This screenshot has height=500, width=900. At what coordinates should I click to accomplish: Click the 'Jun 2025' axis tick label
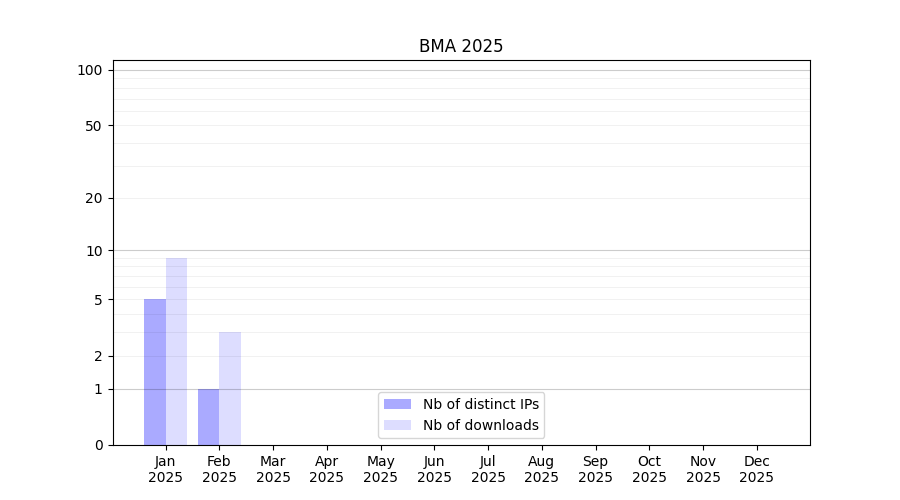(x=434, y=469)
